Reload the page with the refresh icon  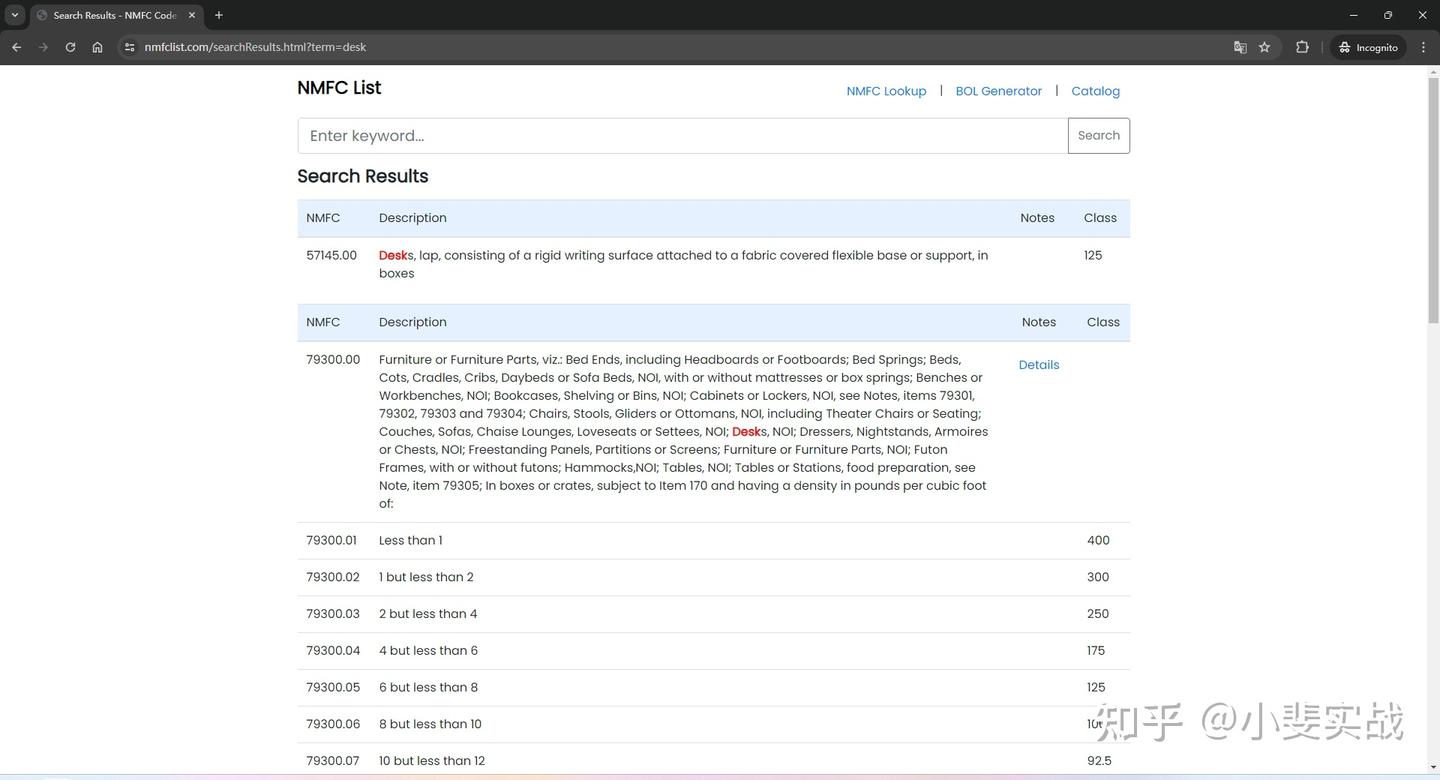(70, 47)
